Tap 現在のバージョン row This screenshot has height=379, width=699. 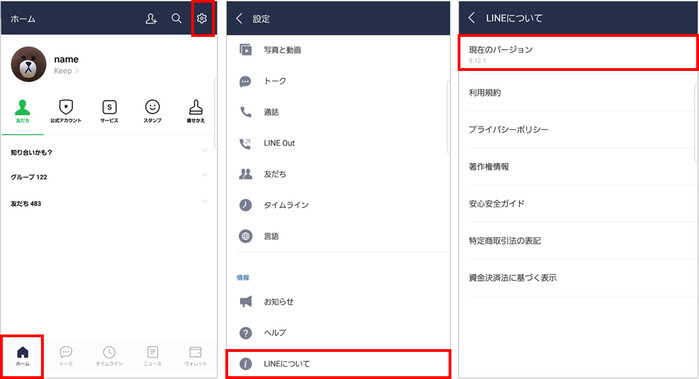(578, 54)
